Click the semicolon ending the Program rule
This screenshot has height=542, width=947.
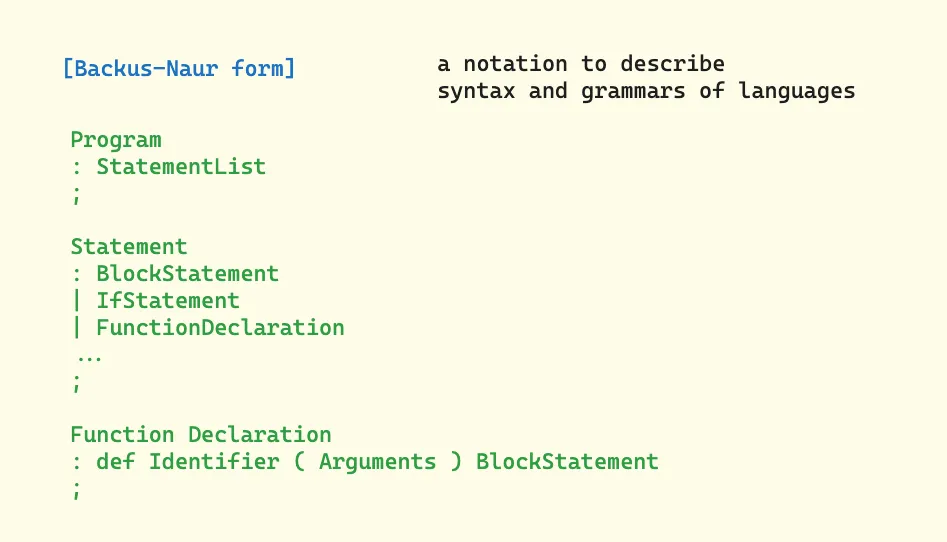(75, 195)
